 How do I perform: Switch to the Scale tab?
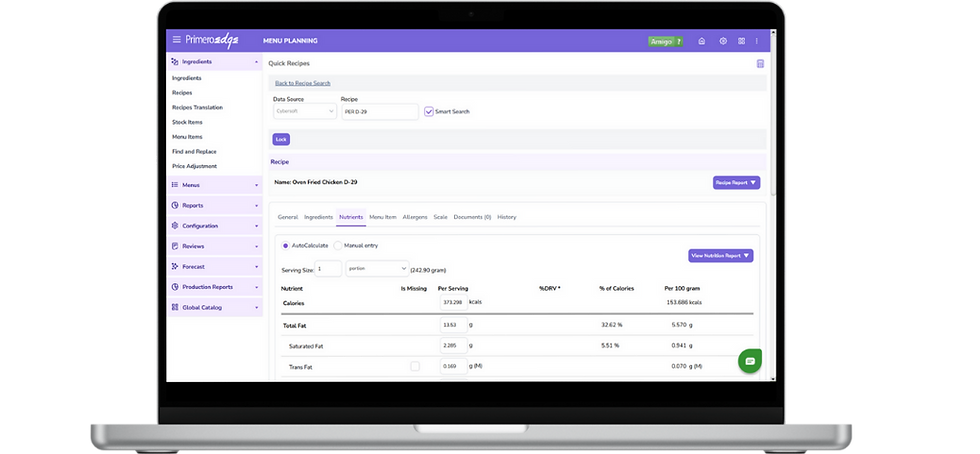tap(441, 217)
